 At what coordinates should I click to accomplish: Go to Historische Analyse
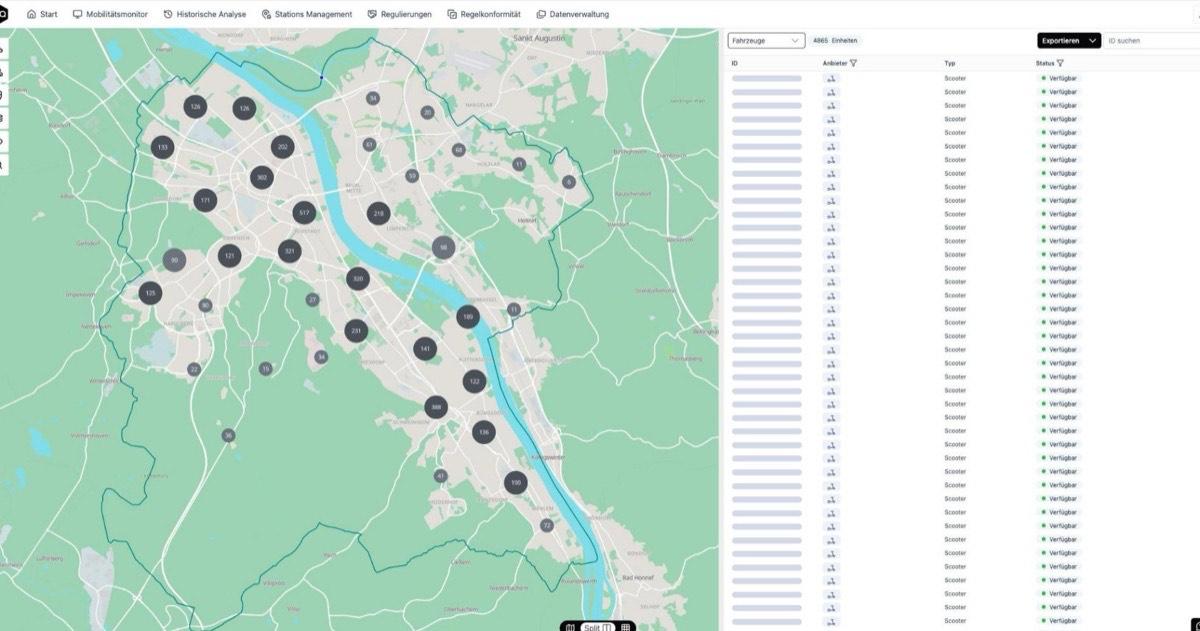click(204, 14)
